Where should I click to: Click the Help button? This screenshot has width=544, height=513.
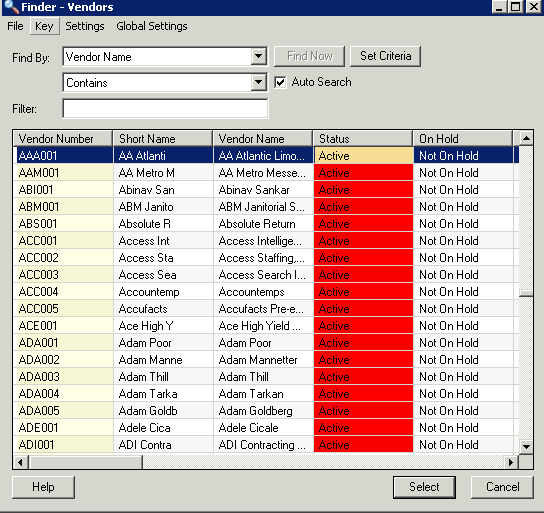pyautogui.click(x=43, y=487)
